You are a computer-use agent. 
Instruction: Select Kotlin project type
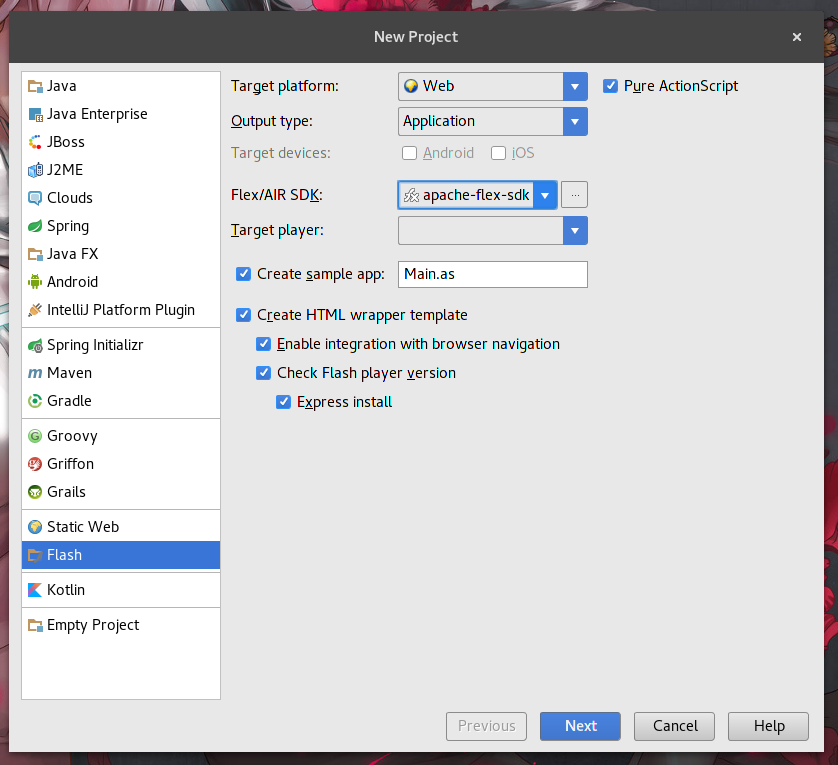point(121,590)
